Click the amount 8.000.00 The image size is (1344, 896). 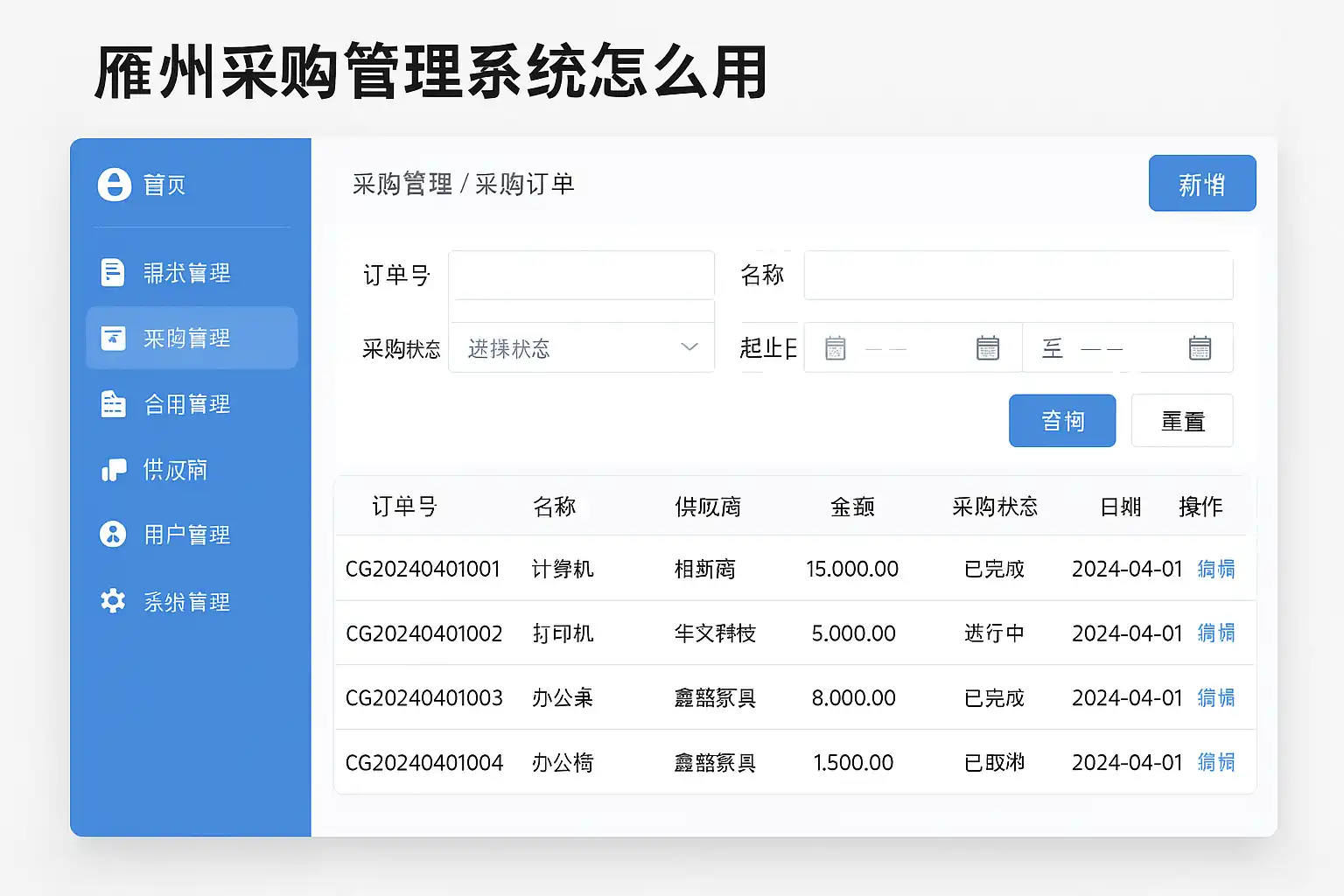854,697
